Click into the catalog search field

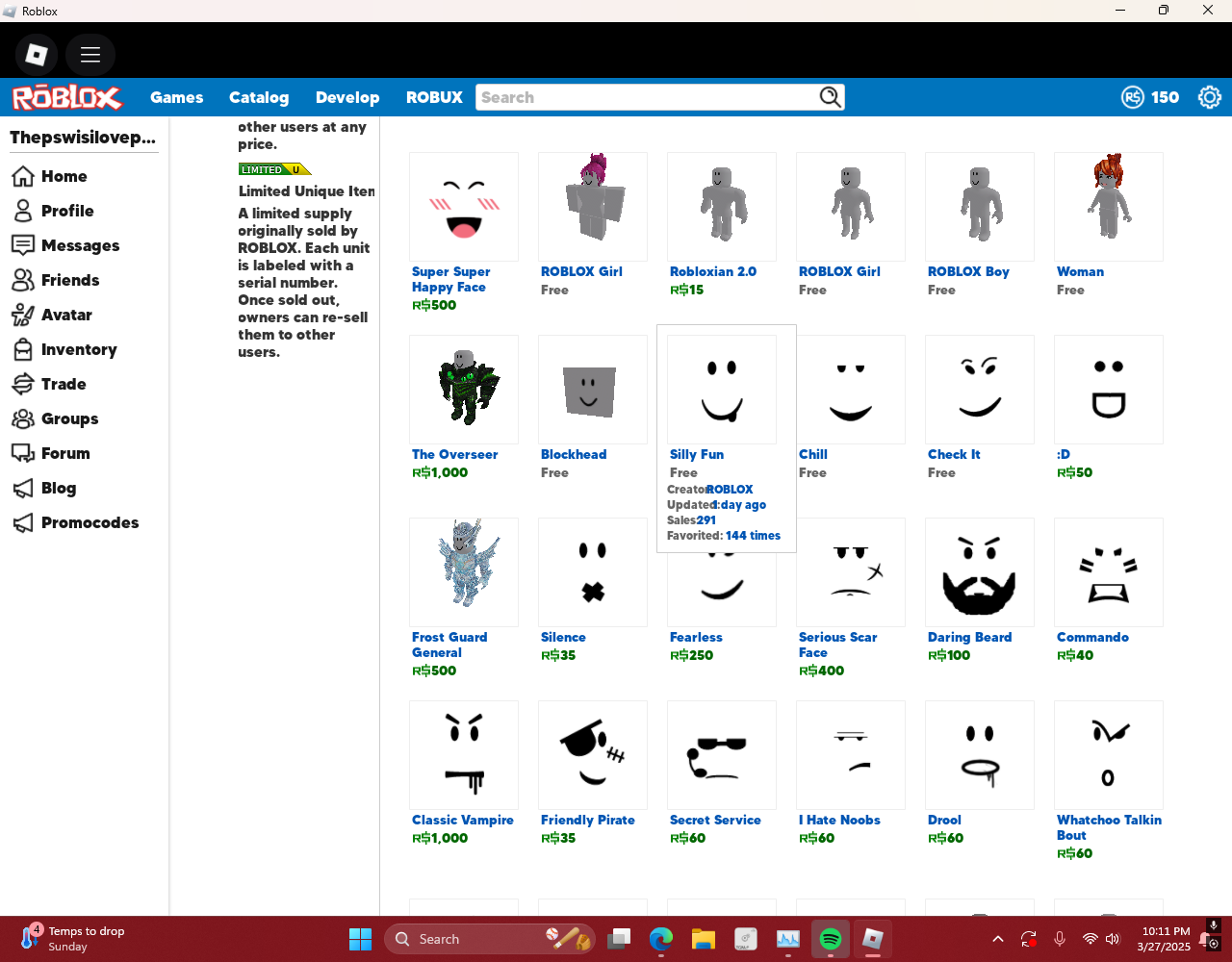tap(647, 97)
